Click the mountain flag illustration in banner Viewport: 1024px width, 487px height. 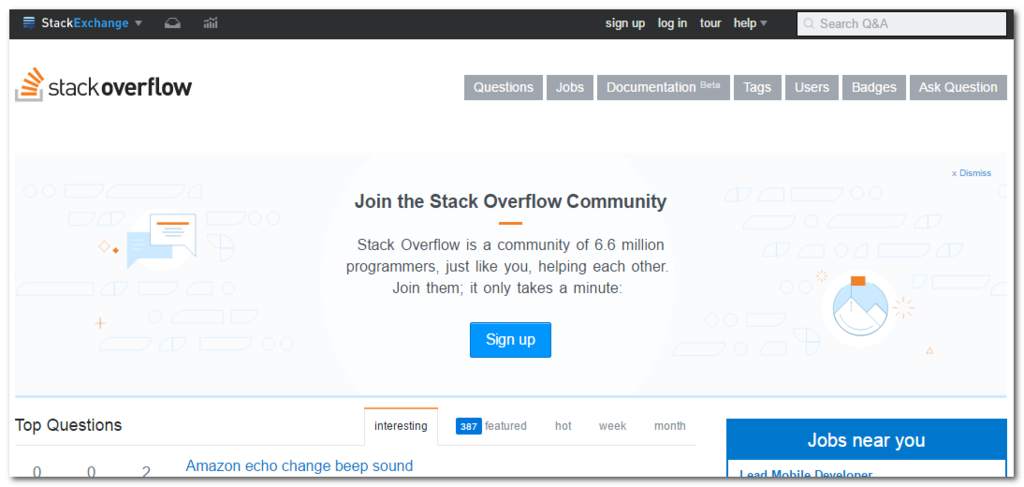[861, 307]
